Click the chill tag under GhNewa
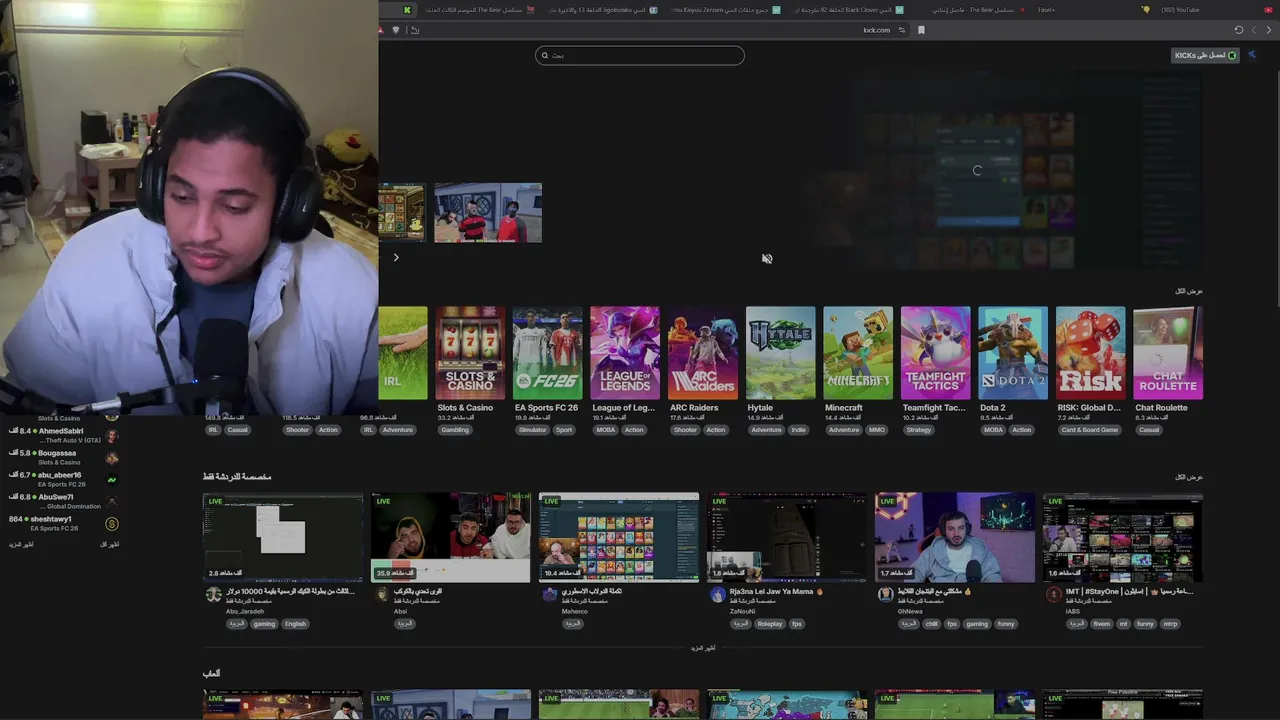Viewport: 1280px width, 720px height. 932,624
